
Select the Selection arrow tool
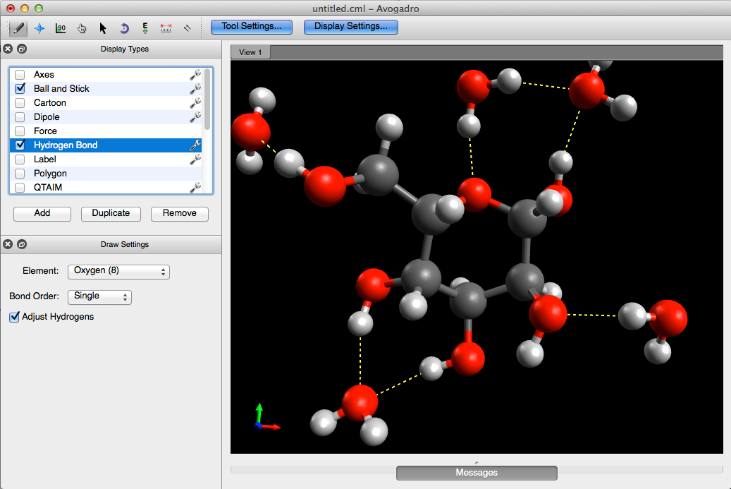click(102, 27)
